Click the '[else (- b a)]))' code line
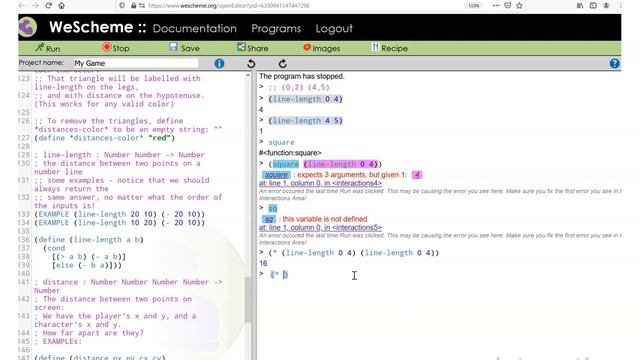The width and height of the screenshot is (640, 360). click(x=87, y=265)
